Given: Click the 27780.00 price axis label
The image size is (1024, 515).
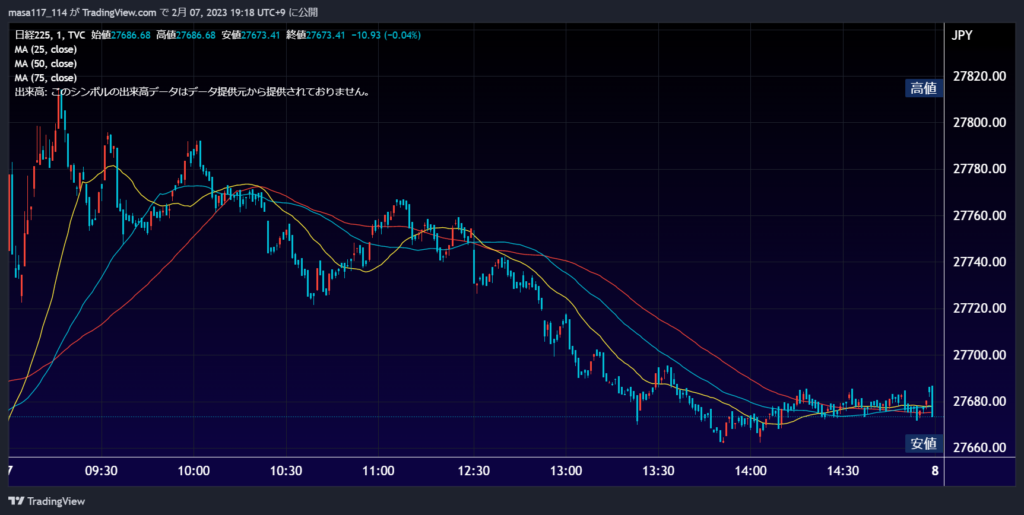Looking at the screenshot, I should click(980, 169).
